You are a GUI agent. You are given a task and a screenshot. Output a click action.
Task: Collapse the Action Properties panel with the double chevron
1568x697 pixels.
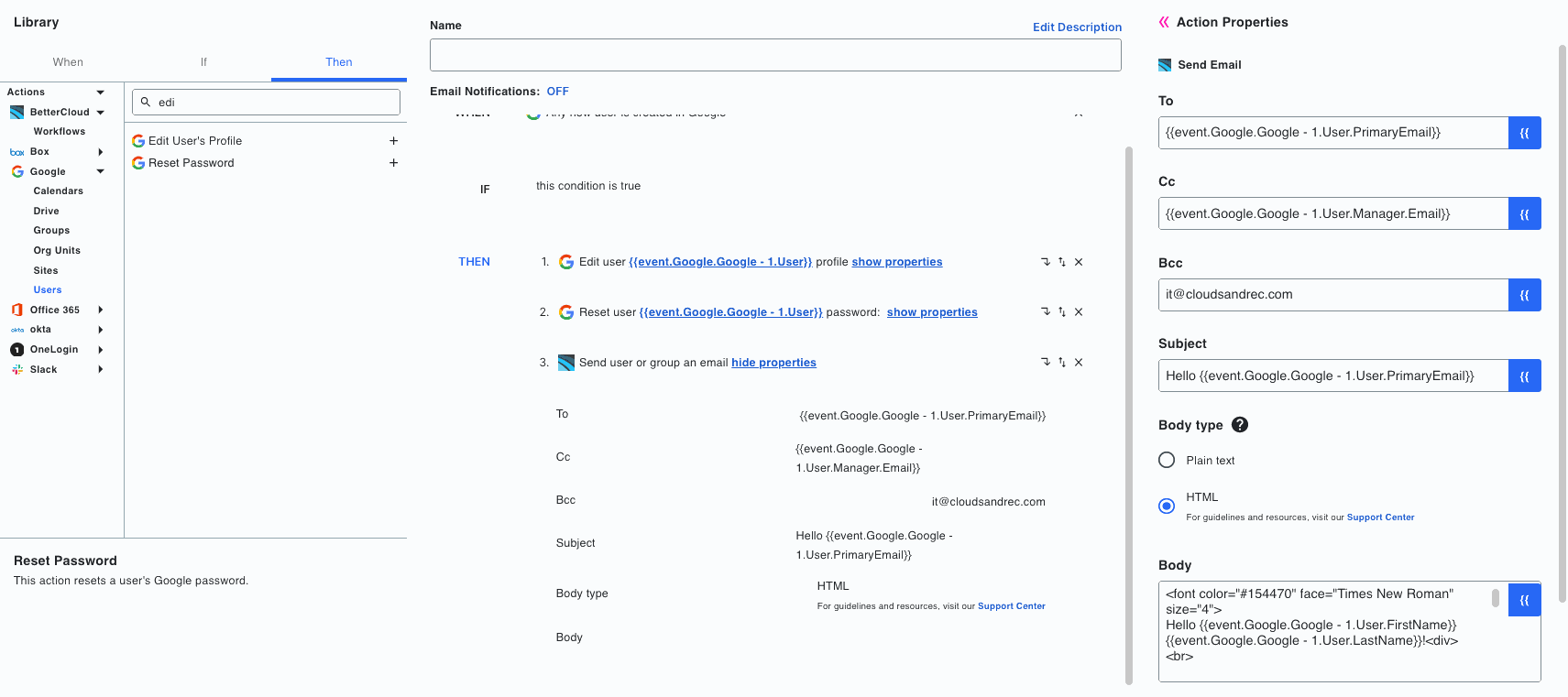(1164, 22)
